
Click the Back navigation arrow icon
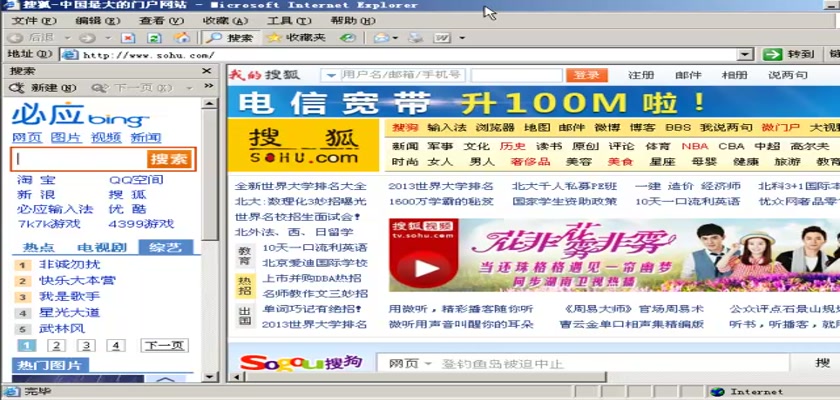click(16, 38)
